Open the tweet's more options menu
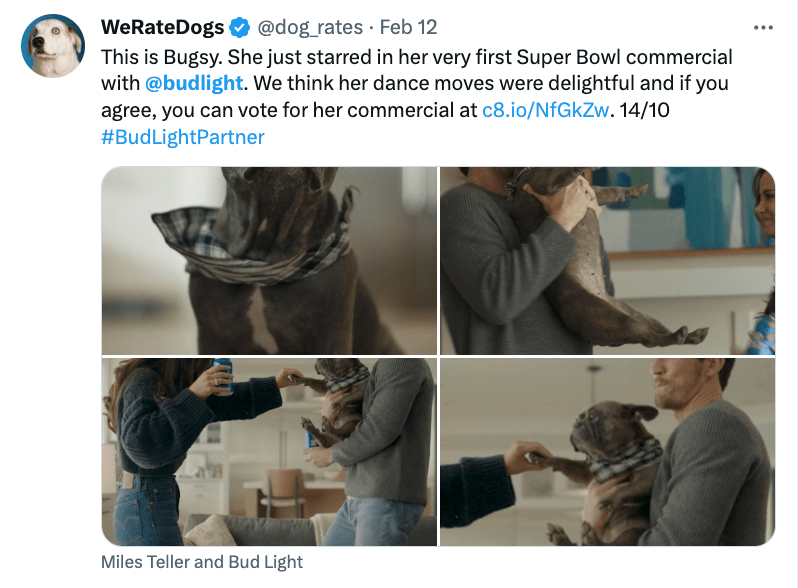The height and width of the screenshot is (588, 798). (763, 27)
